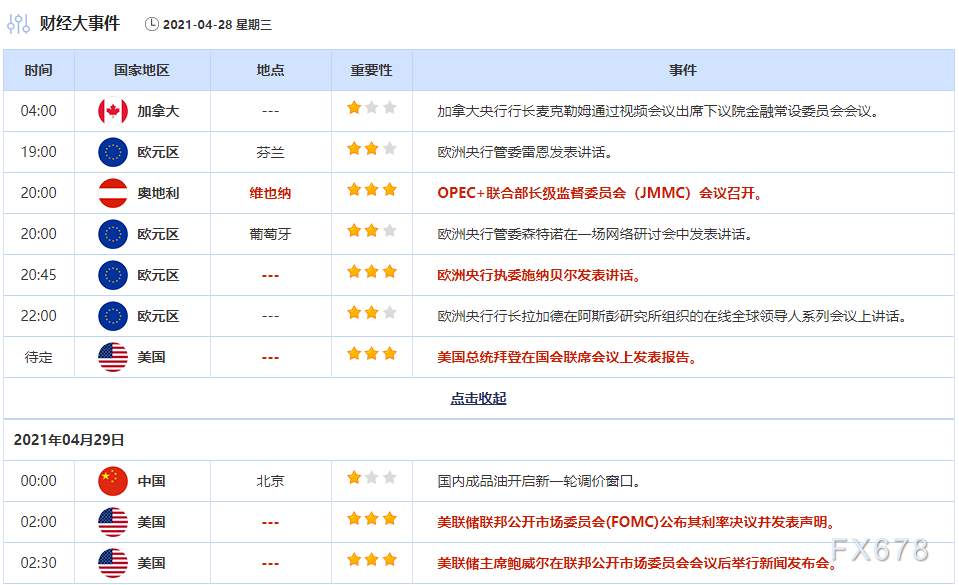Click the 02:30 time cell
This screenshot has height=585, width=959.
pyautogui.click(x=39, y=564)
